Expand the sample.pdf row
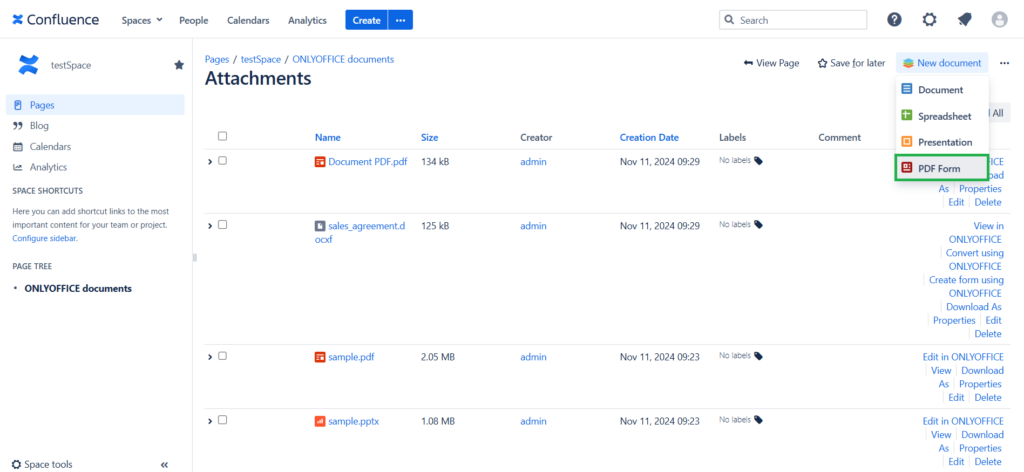Image resolution: width=1024 pixels, height=472 pixels. 210,356
